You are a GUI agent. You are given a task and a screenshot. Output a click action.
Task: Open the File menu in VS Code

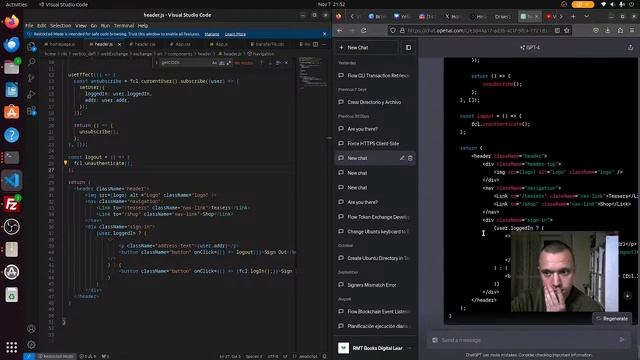pos(29,25)
